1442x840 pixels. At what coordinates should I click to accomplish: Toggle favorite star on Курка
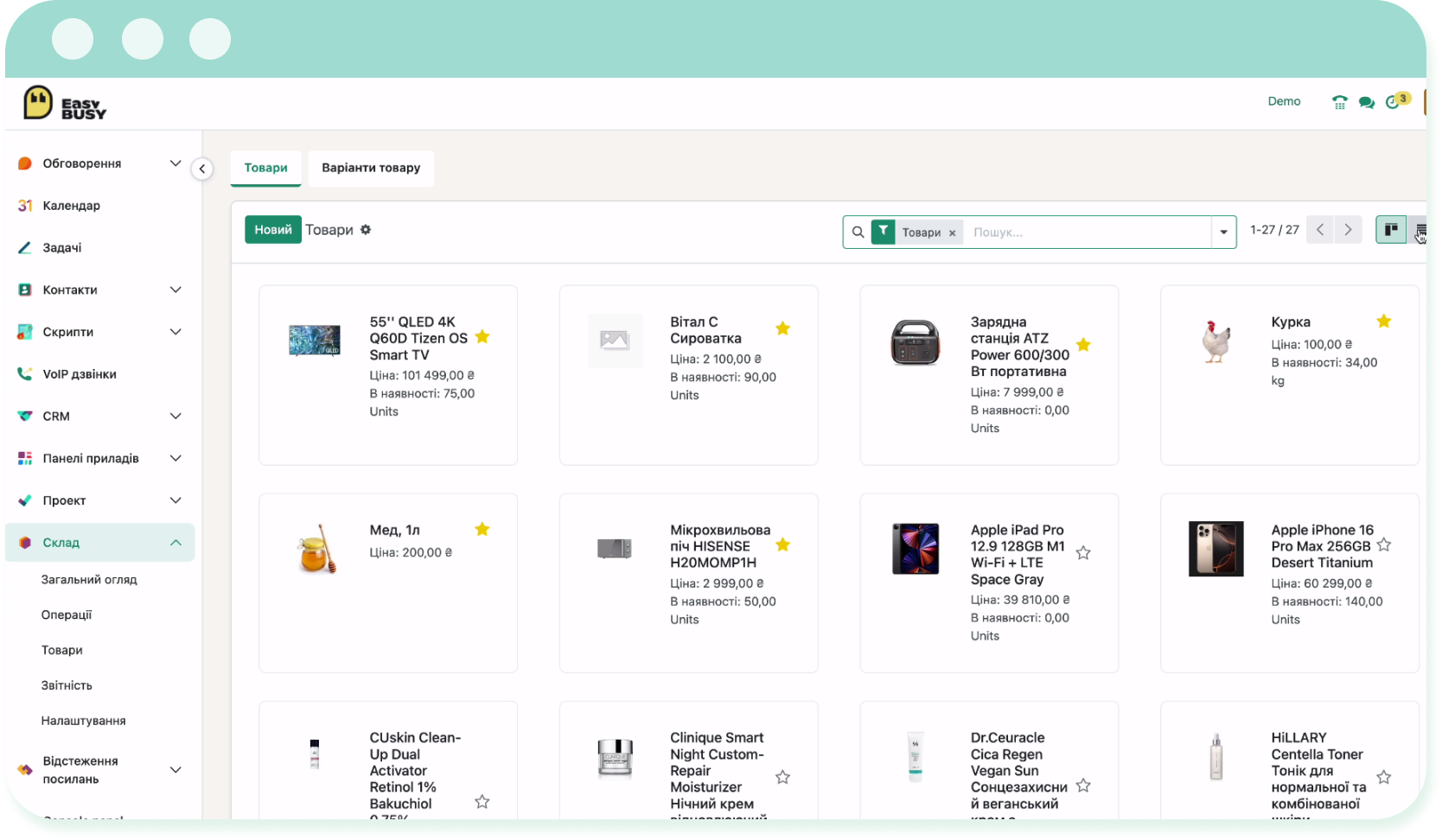coord(1383,321)
